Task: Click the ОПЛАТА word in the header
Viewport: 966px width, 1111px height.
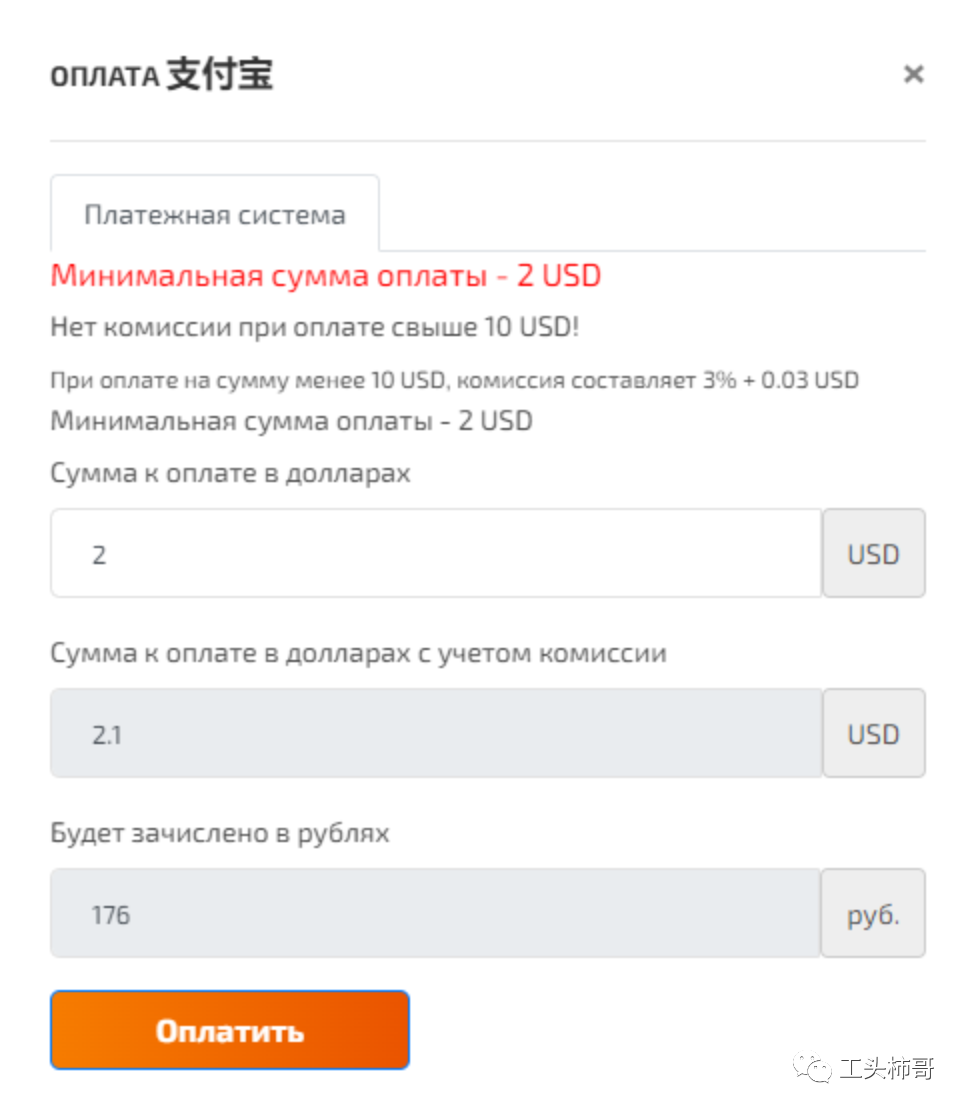Action: point(104,77)
